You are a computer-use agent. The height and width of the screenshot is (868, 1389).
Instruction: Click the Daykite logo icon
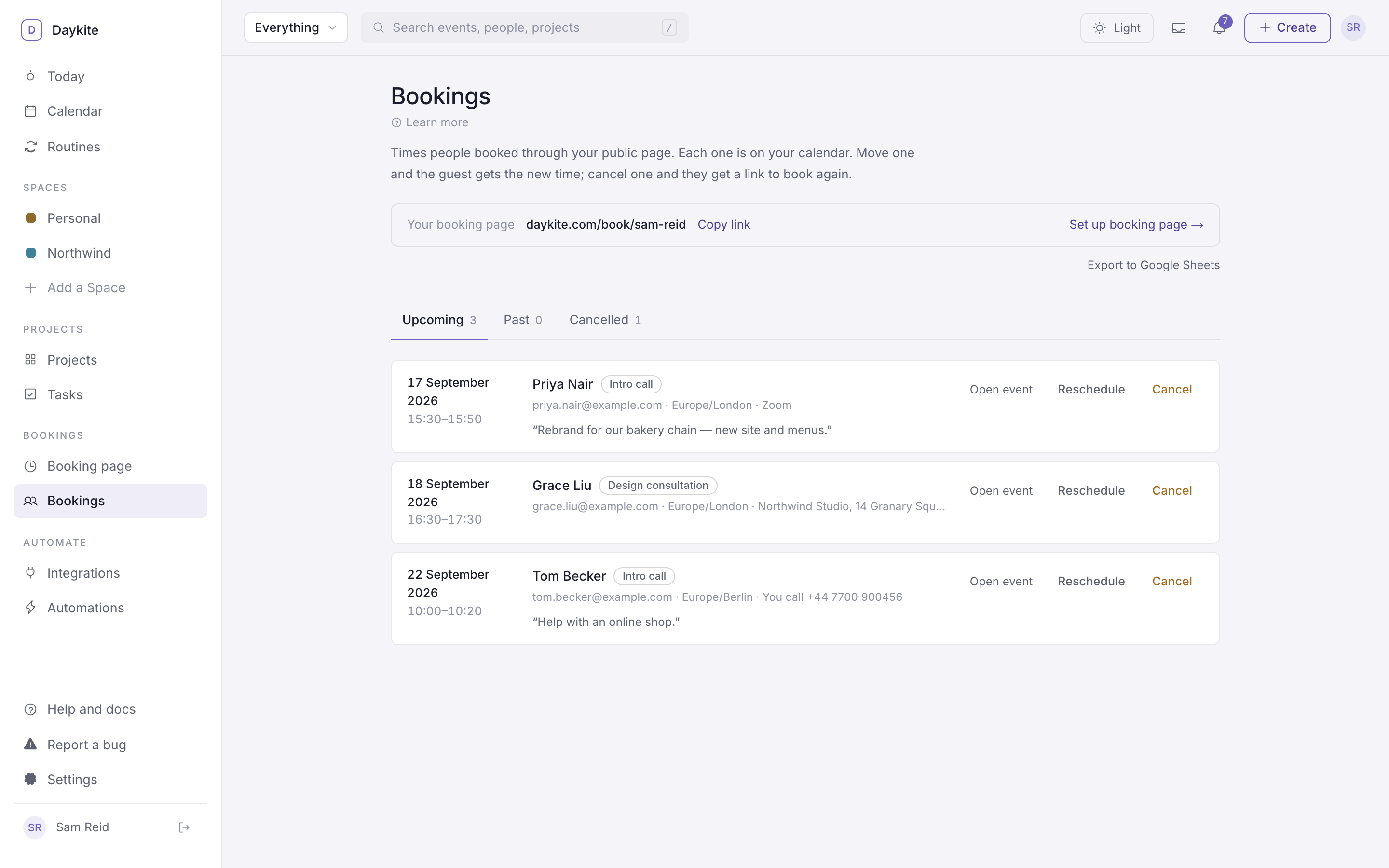tap(31, 30)
